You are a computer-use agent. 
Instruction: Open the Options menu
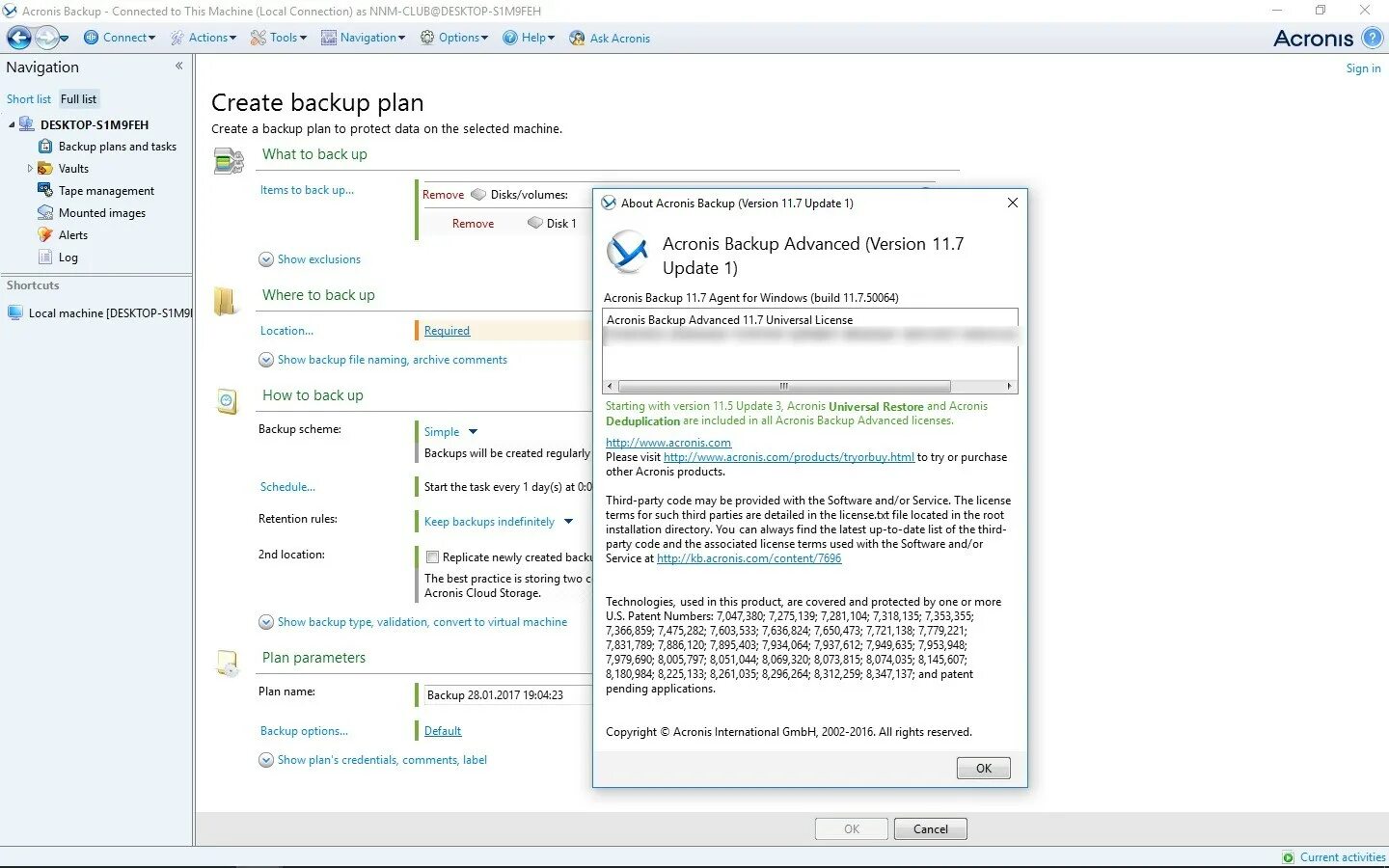(x=454, y=38)
